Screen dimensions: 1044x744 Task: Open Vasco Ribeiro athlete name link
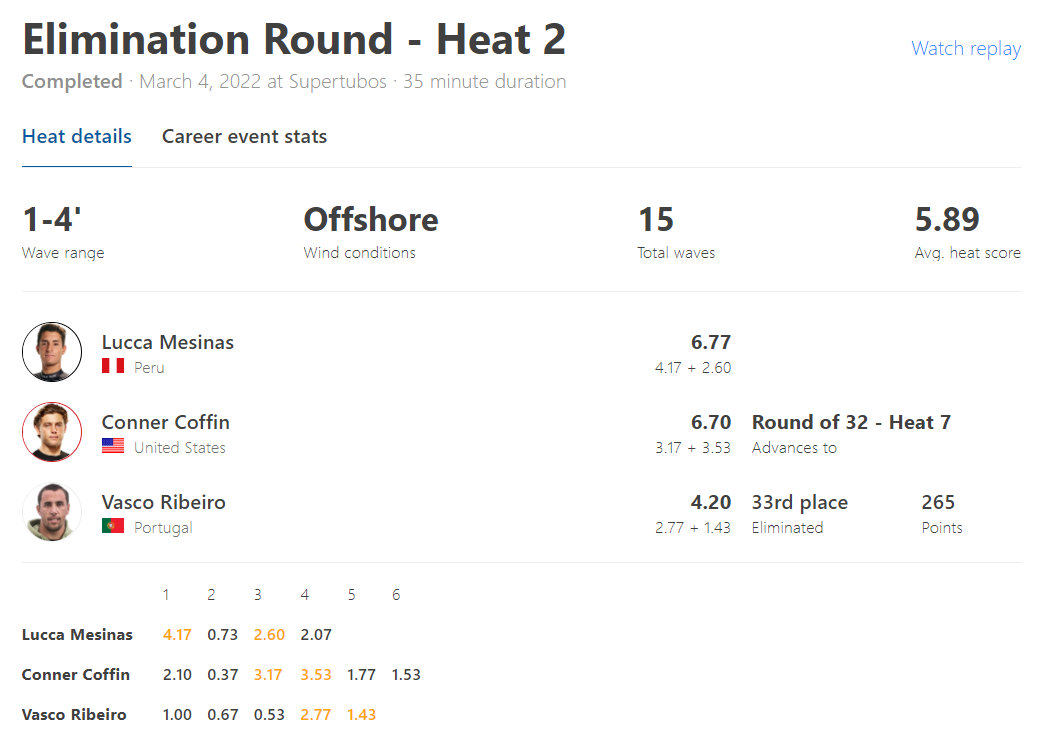pos(164,502)
